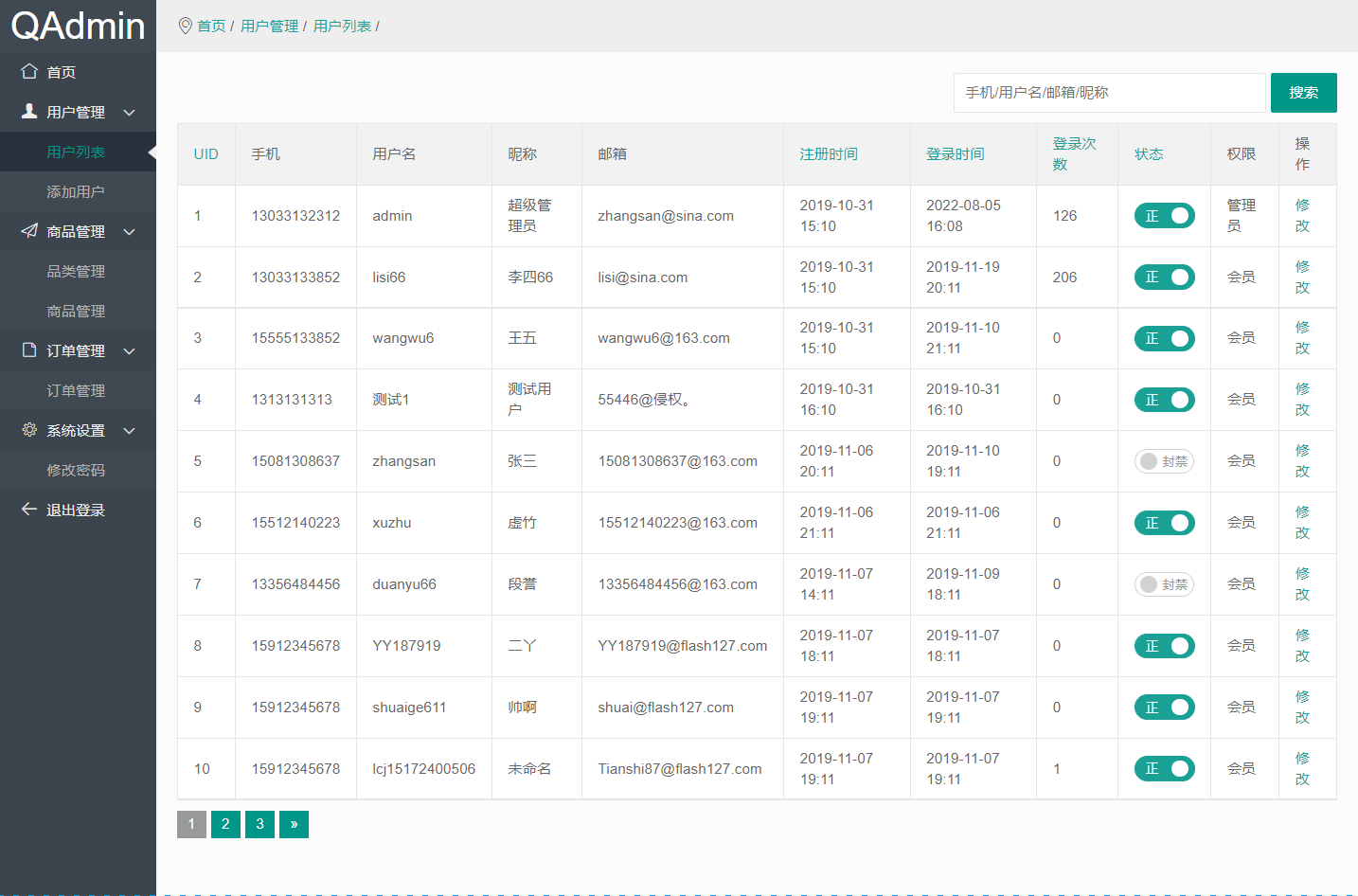Open 品类管理 from the sidebar
The image size is (1358, 896).
tap(76, 271)
